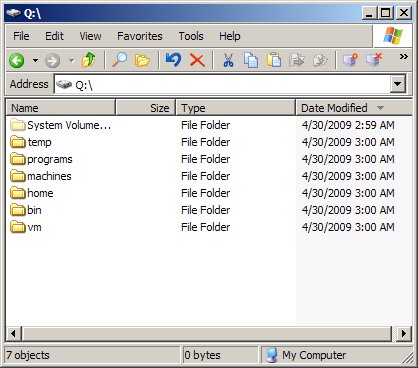Image resolution: width=418 pixels, height=368 pixels.
Task: Open the Favorites menu
Action: click(x=140, y=36)
